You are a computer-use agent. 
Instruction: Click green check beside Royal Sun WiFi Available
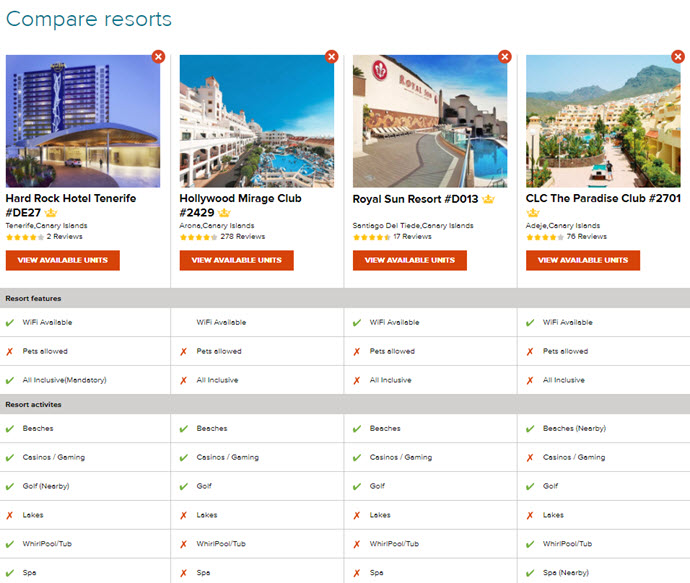357,323
